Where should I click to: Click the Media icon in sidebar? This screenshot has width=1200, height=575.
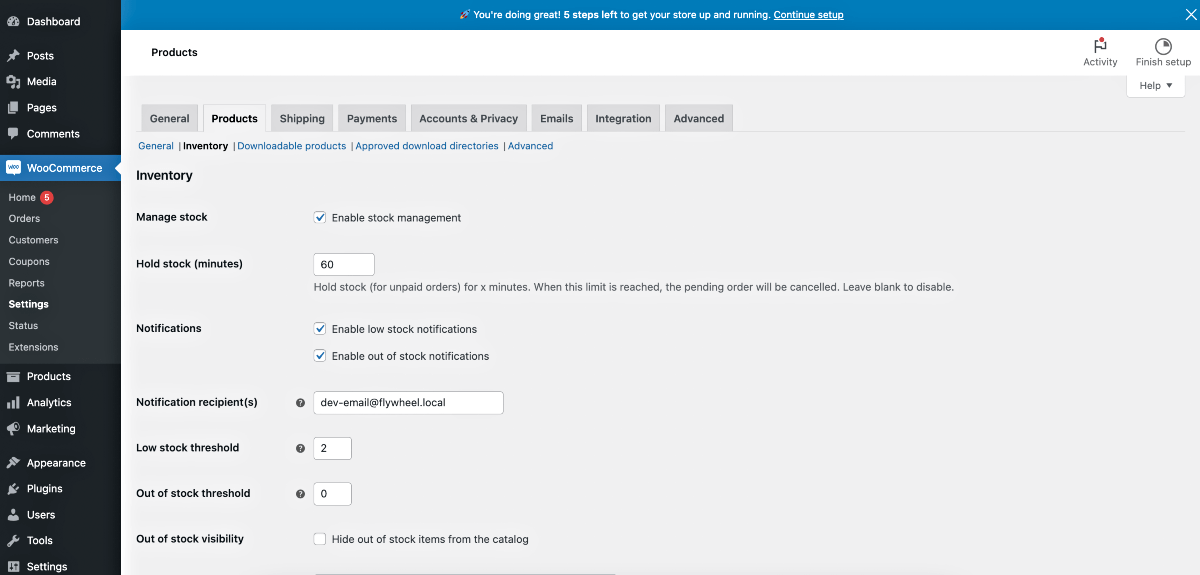point(13,82)
